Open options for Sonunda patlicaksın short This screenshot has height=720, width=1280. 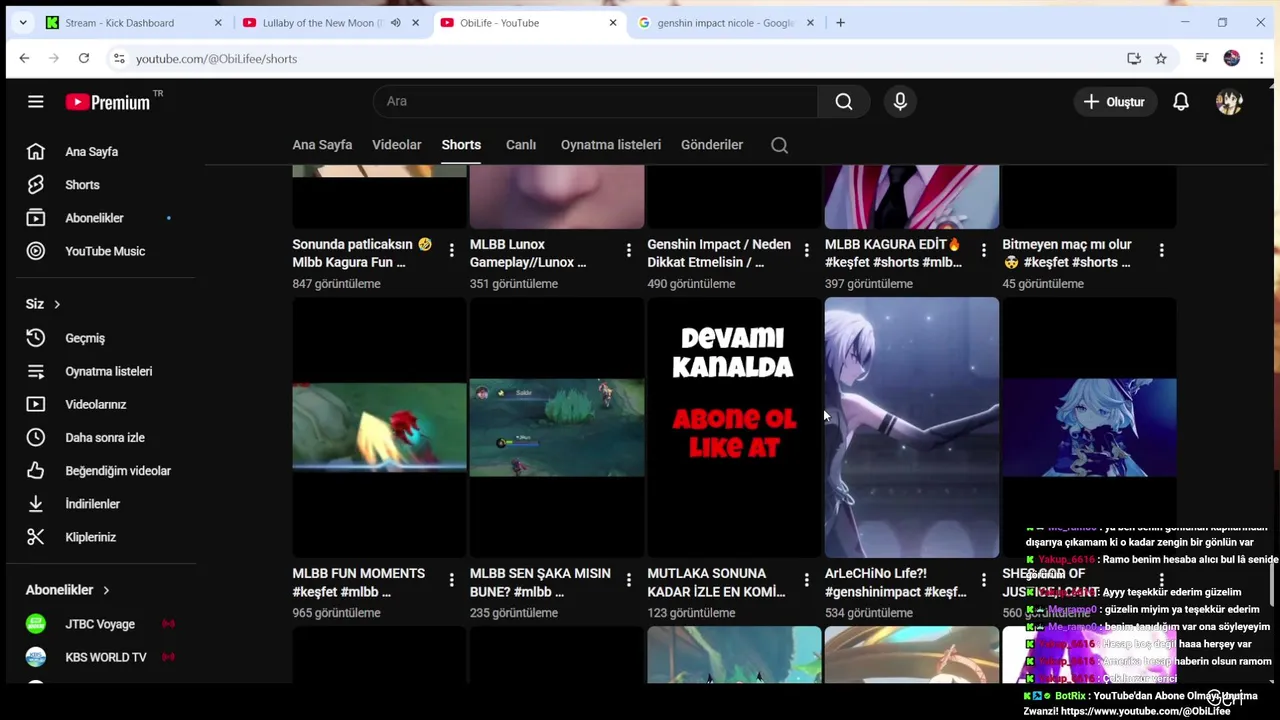(451, 250)
